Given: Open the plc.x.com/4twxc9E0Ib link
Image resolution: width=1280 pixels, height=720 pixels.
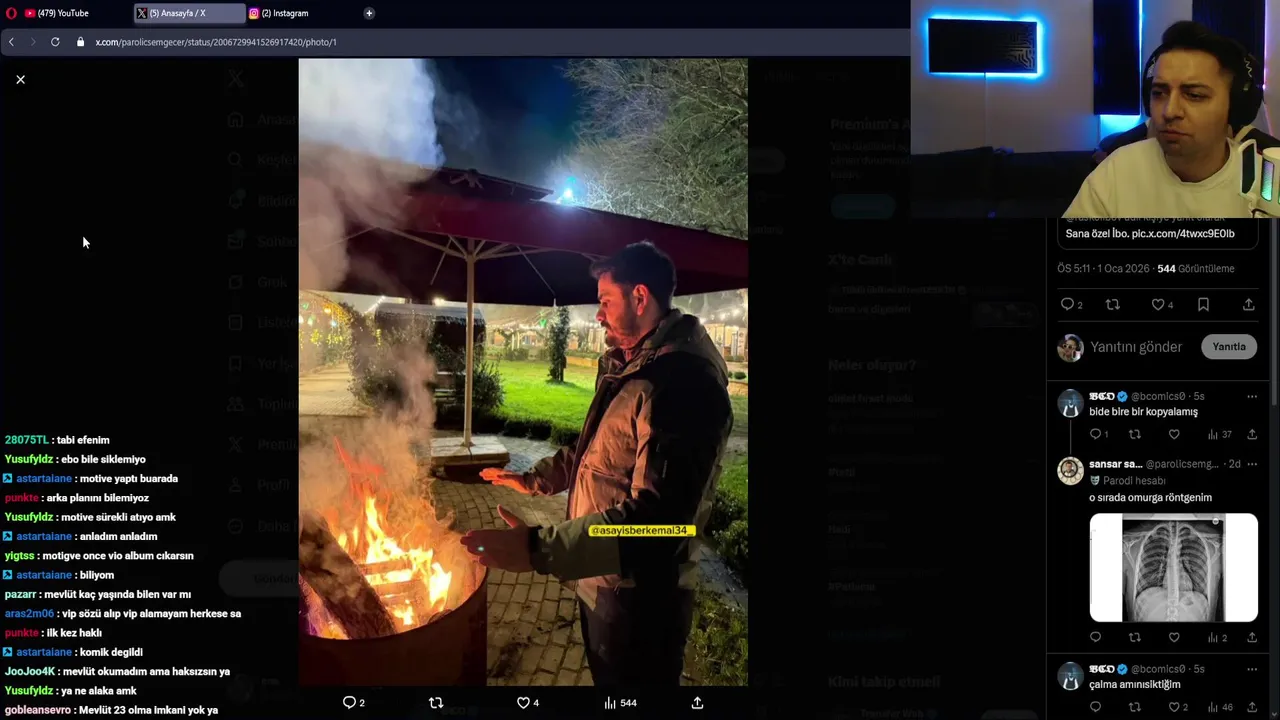Looking at the screenshot, I should pos(1183,234).
